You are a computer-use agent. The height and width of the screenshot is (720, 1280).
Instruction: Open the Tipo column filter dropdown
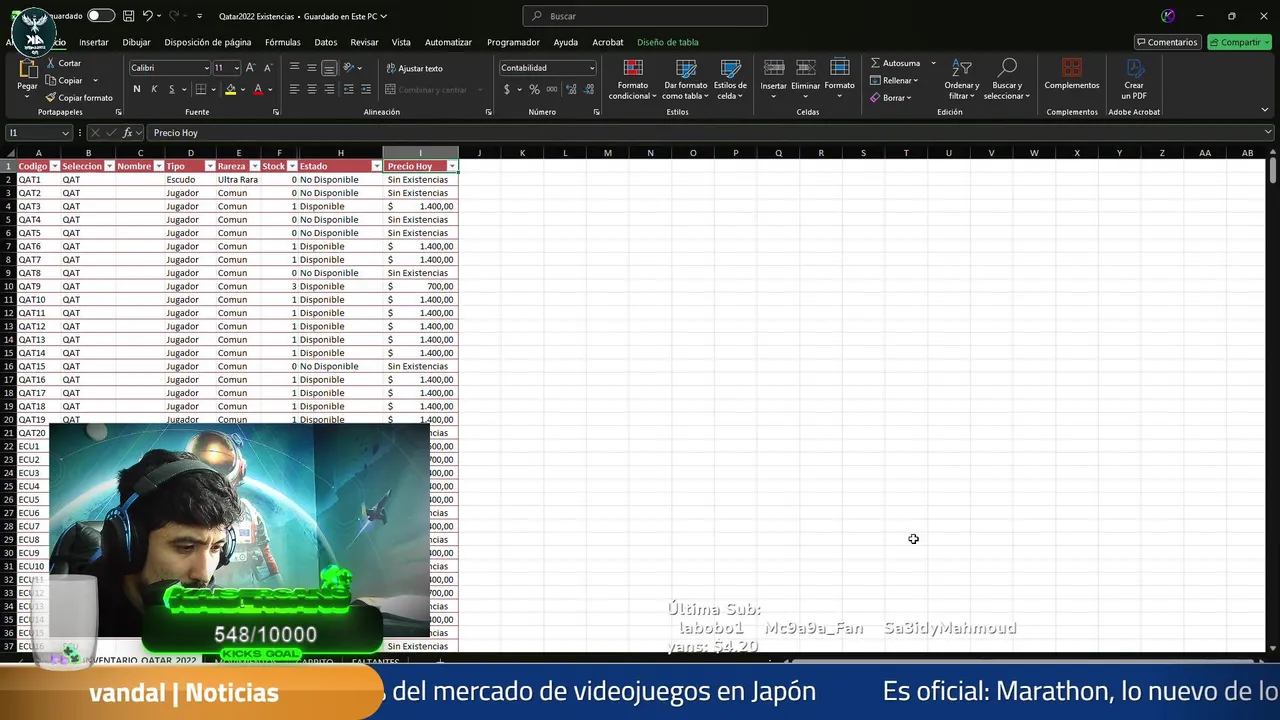pyautogui.click(x=210, y=166)
